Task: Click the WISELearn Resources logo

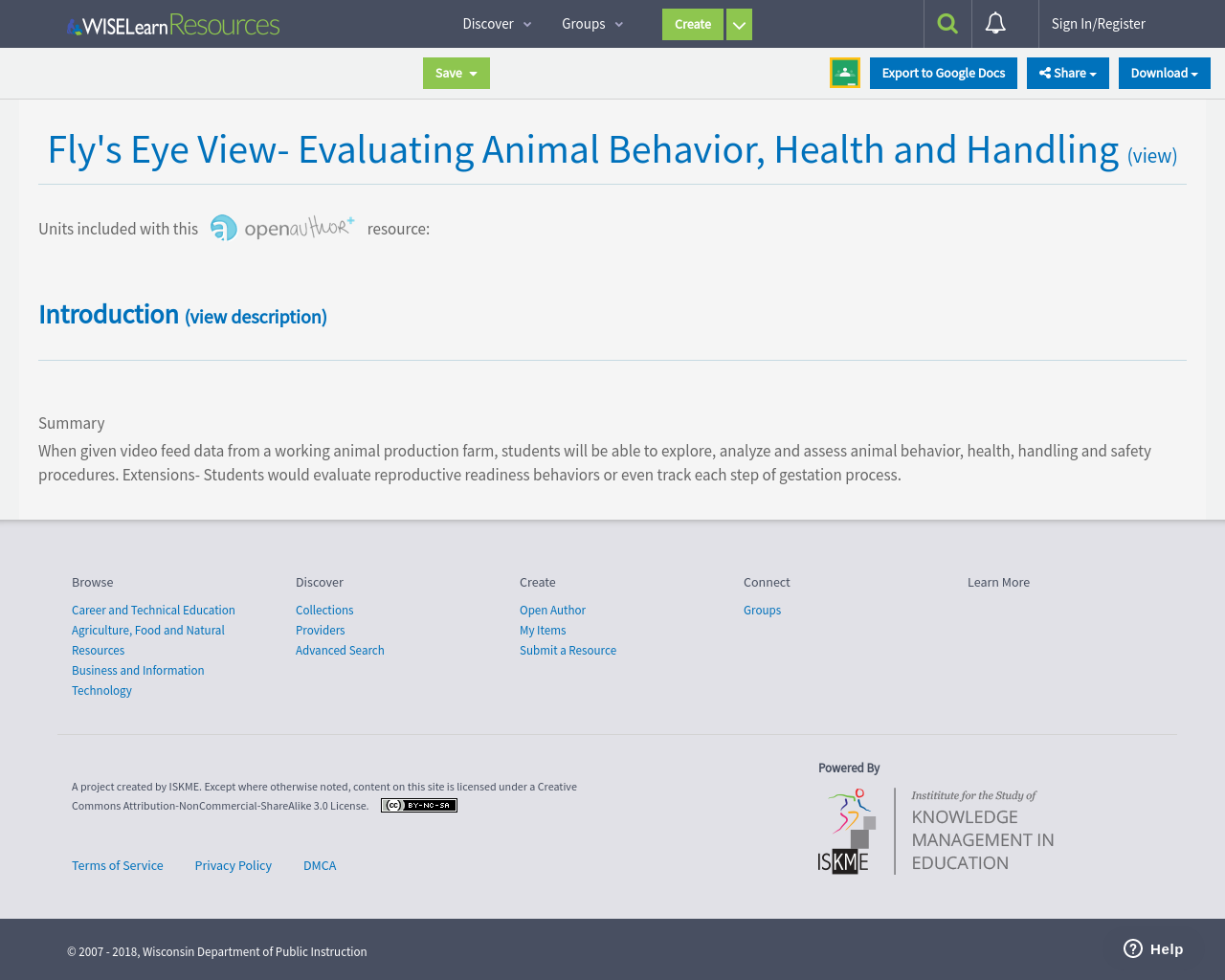Action: point(172,24)
